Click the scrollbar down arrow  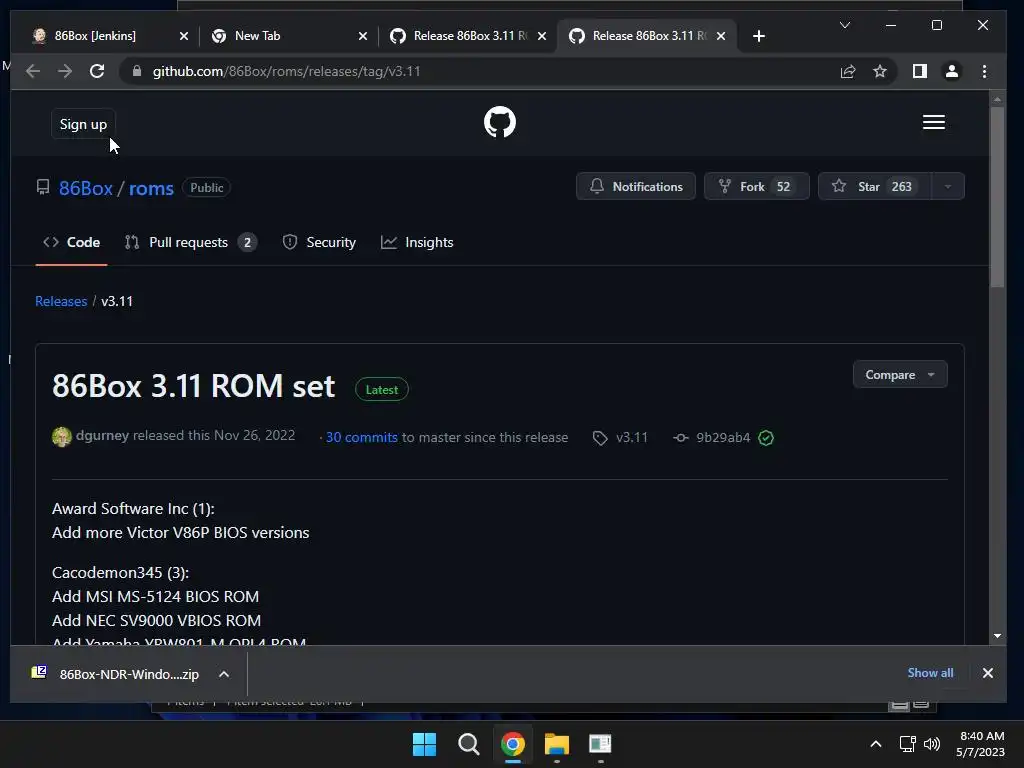tap(997, 636)
